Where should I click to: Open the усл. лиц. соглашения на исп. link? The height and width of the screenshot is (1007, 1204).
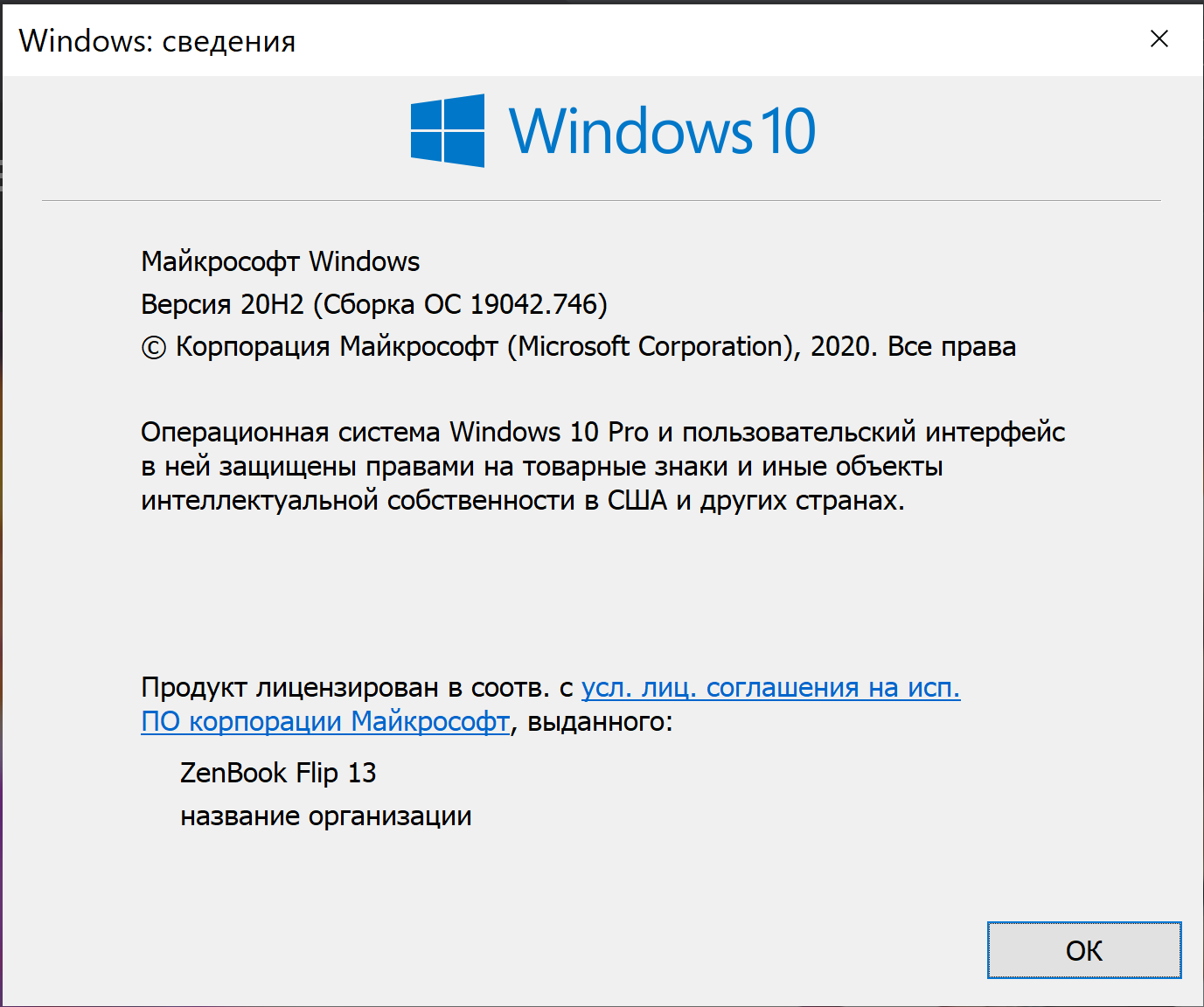[770, 688]
